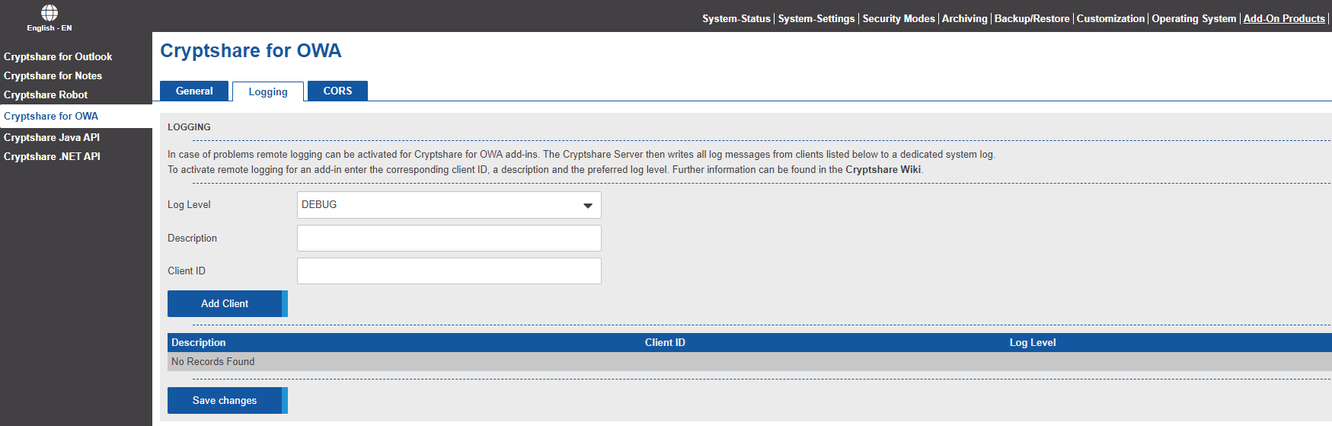Open the Backup/Restore menu

click(x=1032, y=19)
